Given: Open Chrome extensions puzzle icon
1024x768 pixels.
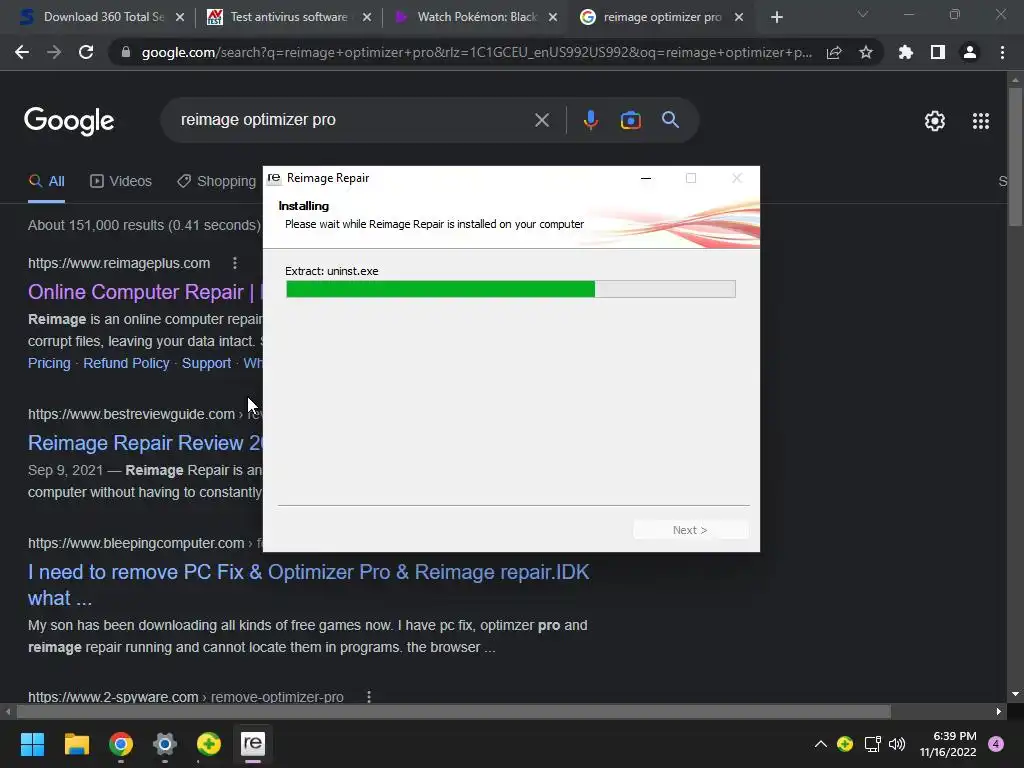Looking at the screenshot, I should 906,52.
